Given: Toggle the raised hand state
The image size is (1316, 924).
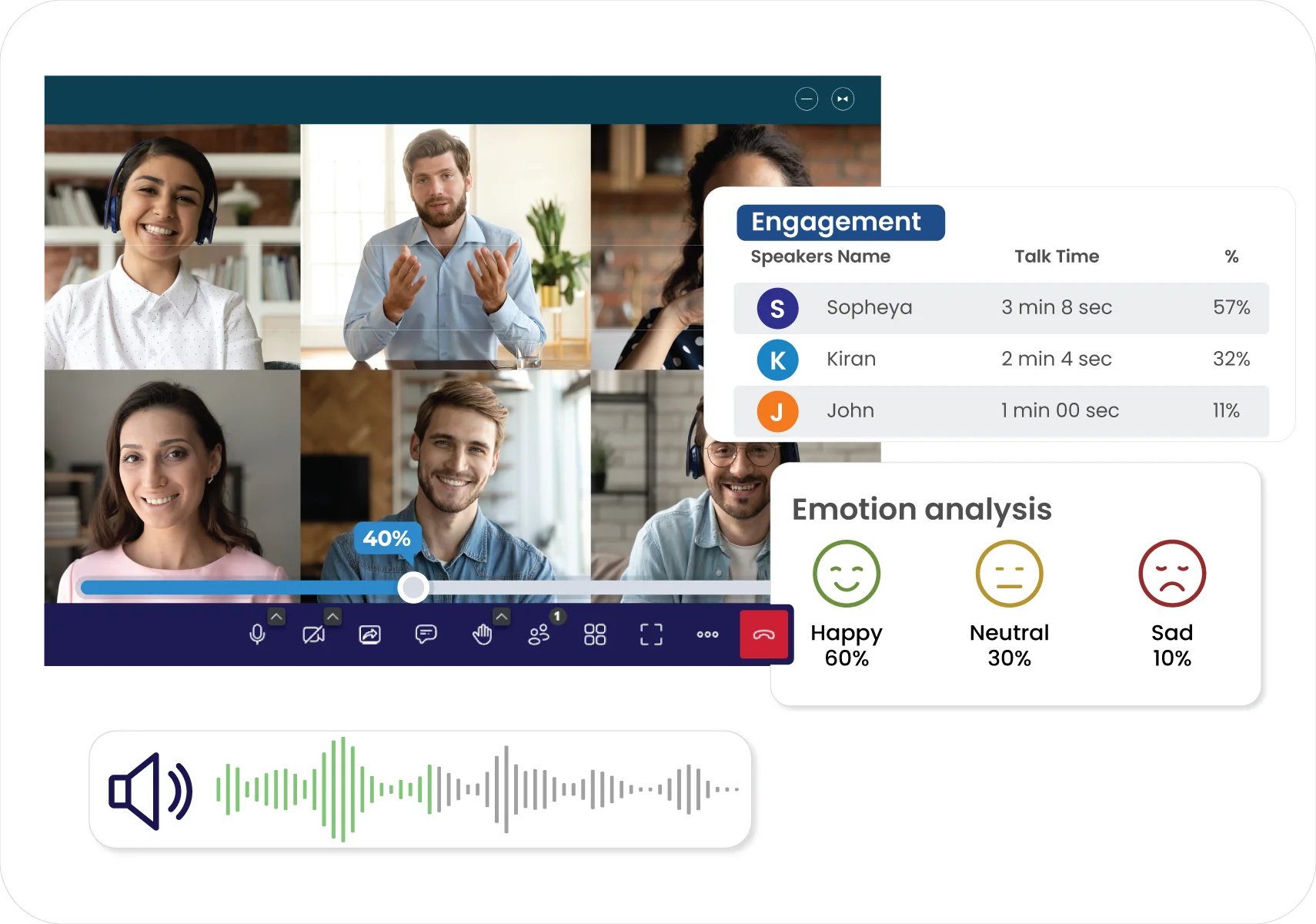Looking at the screenshot, I should (483, 634).
